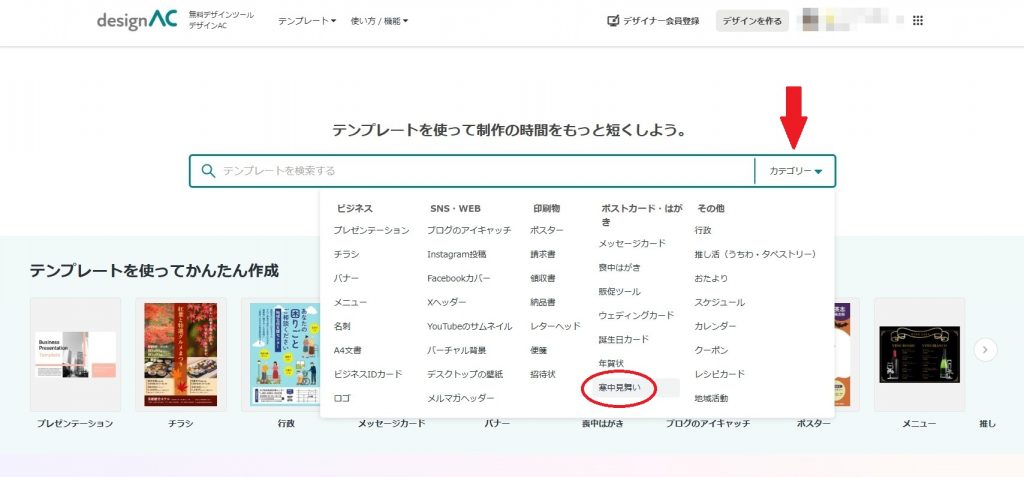Viewport: 1024px width, 477px height.
Task: Select ウェディングカード category
Action: click(x=636, y=316)
